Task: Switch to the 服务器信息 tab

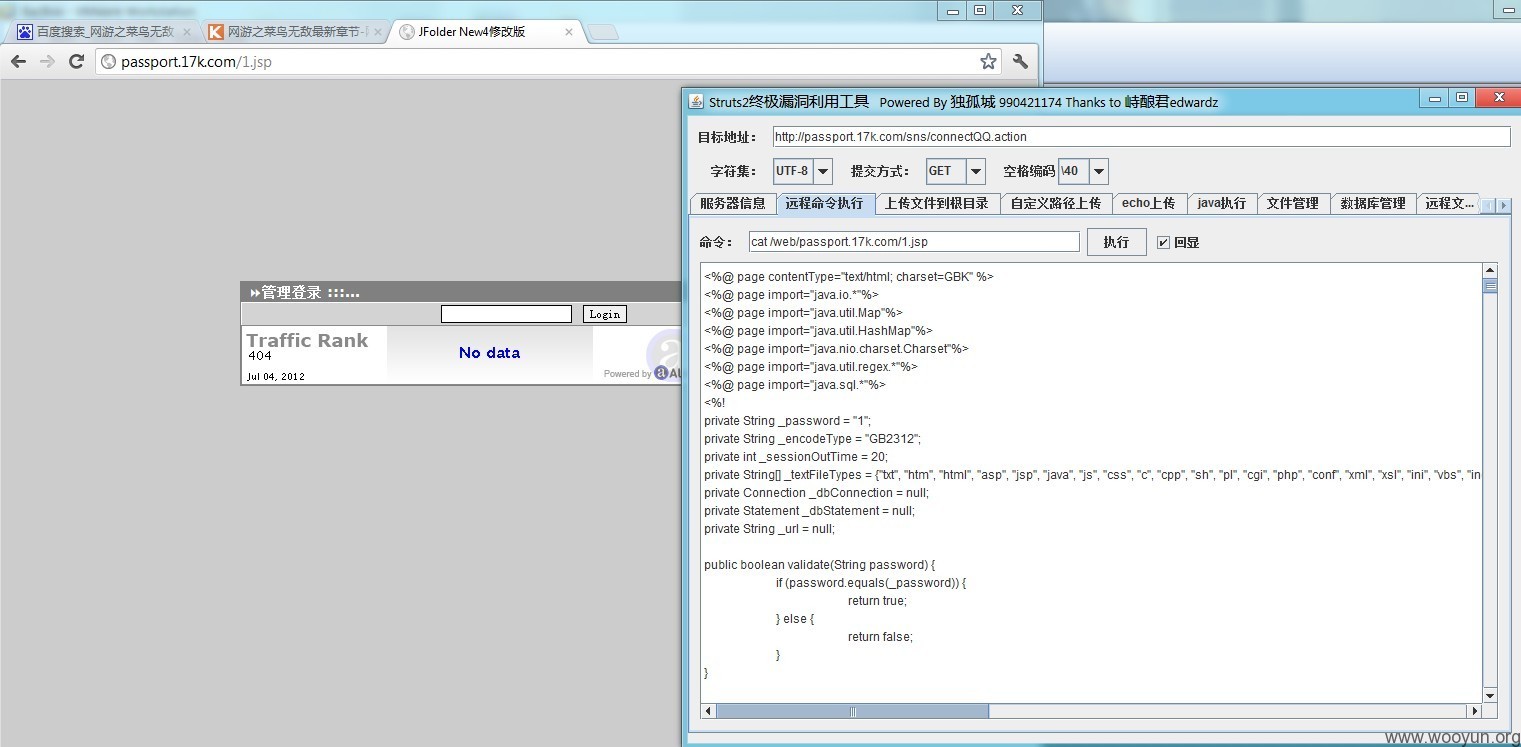Action: (733, 203)
